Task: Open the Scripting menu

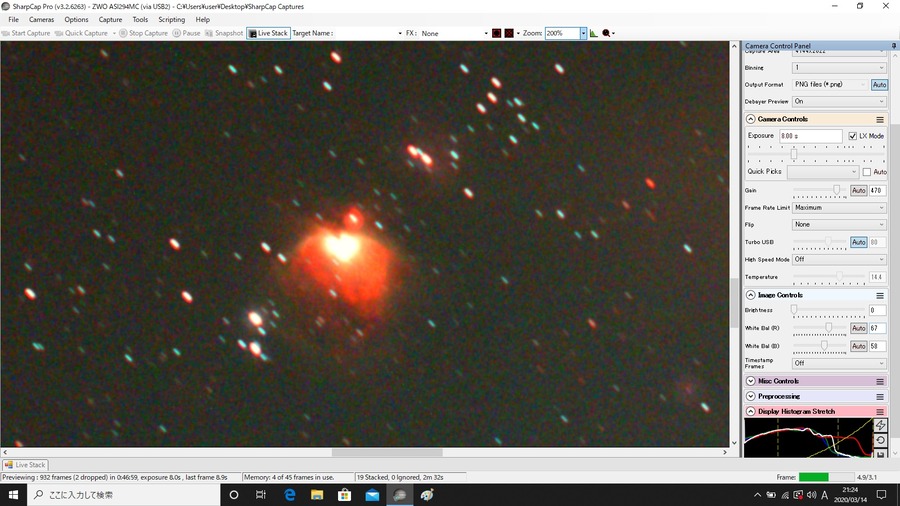Action: (x=172, y=20)
